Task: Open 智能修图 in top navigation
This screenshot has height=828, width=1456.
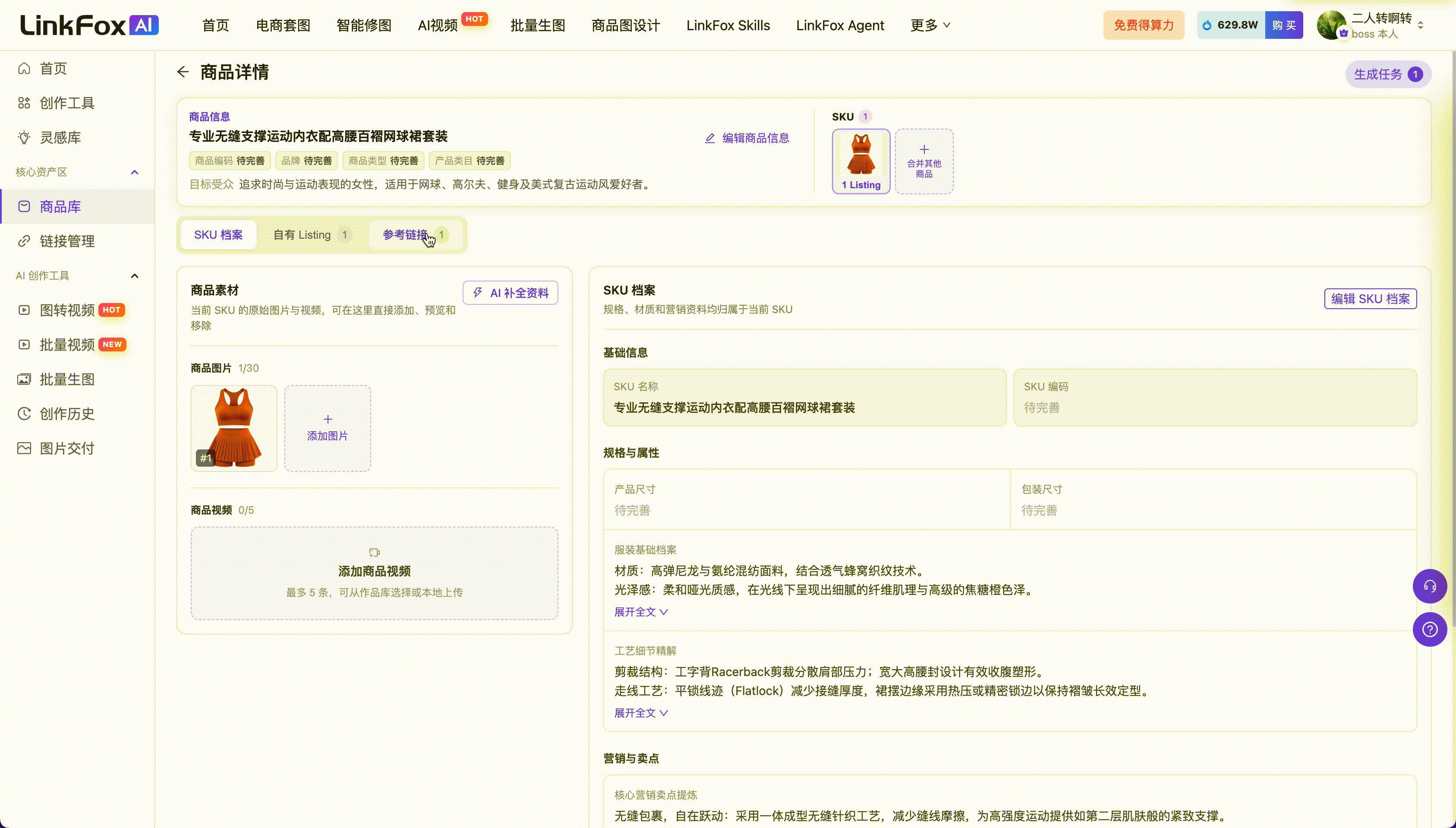Action: pyautogui.click(x=364, y=25)
